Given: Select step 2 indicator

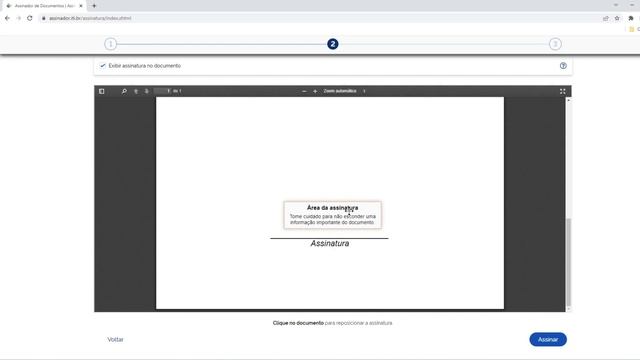Looking at the screenshot, I should (x=333, y=44).
